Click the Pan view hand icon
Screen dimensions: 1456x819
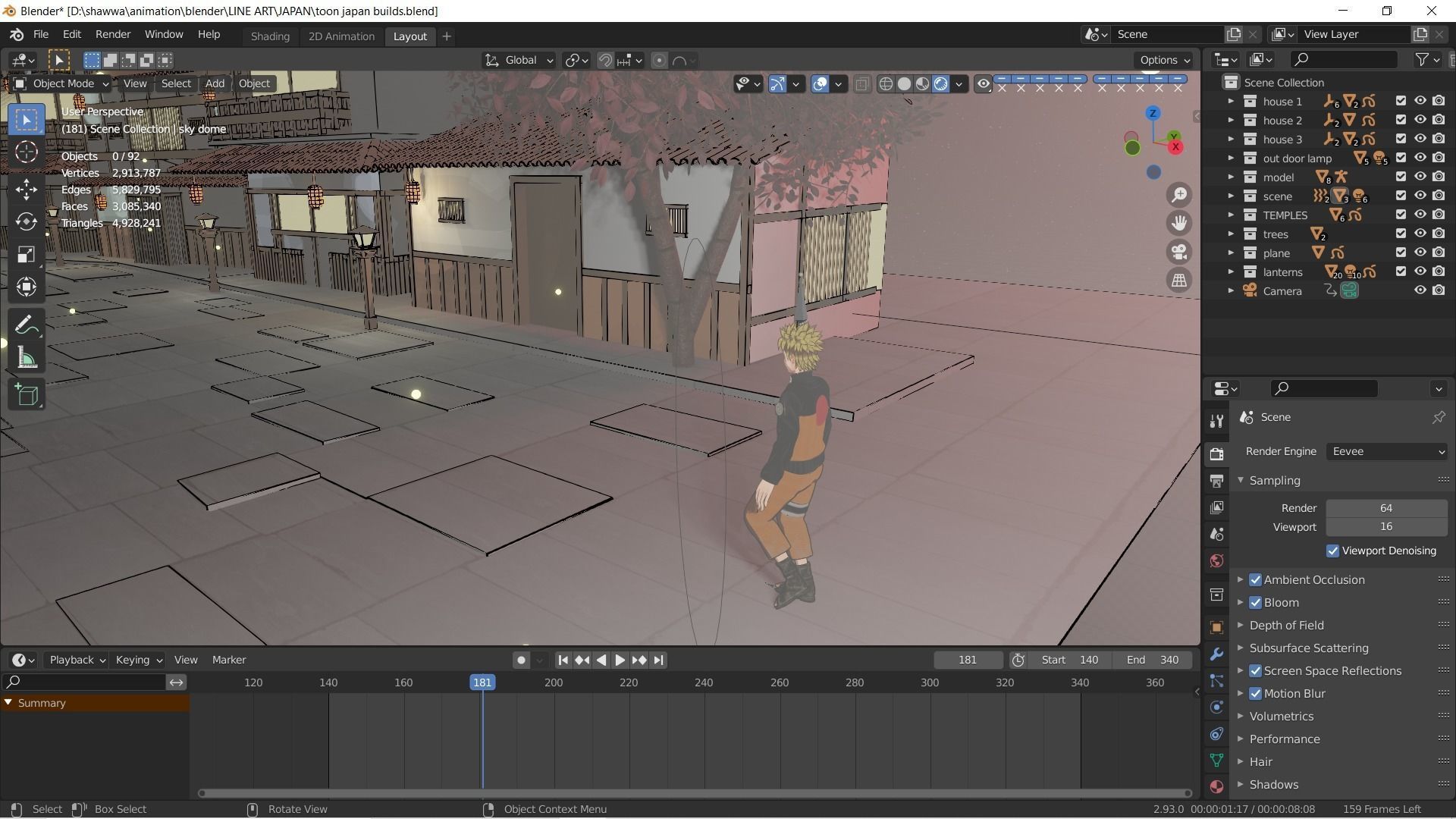click(1179, 223)
